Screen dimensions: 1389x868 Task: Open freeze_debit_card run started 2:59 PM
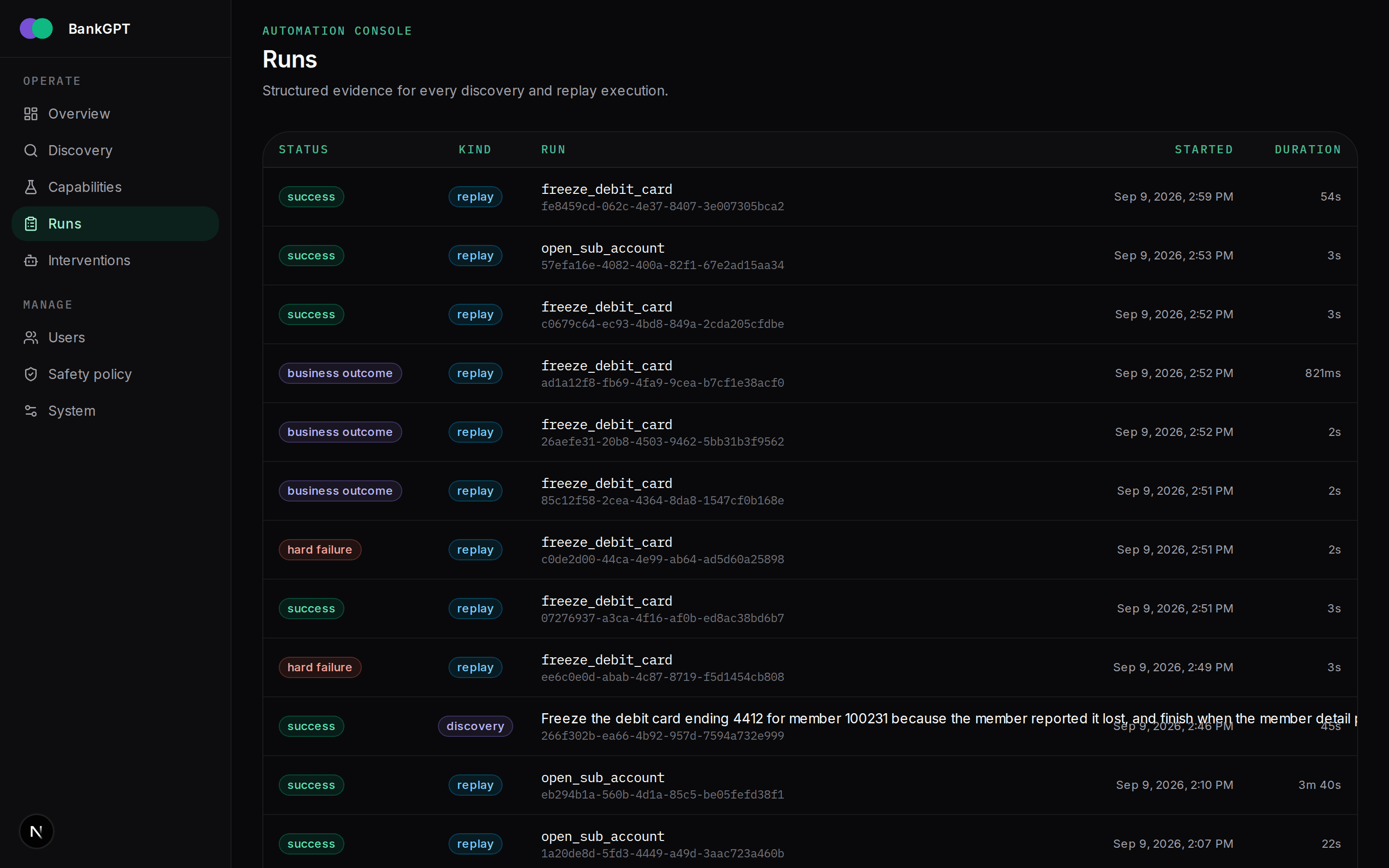coord(810,197)
